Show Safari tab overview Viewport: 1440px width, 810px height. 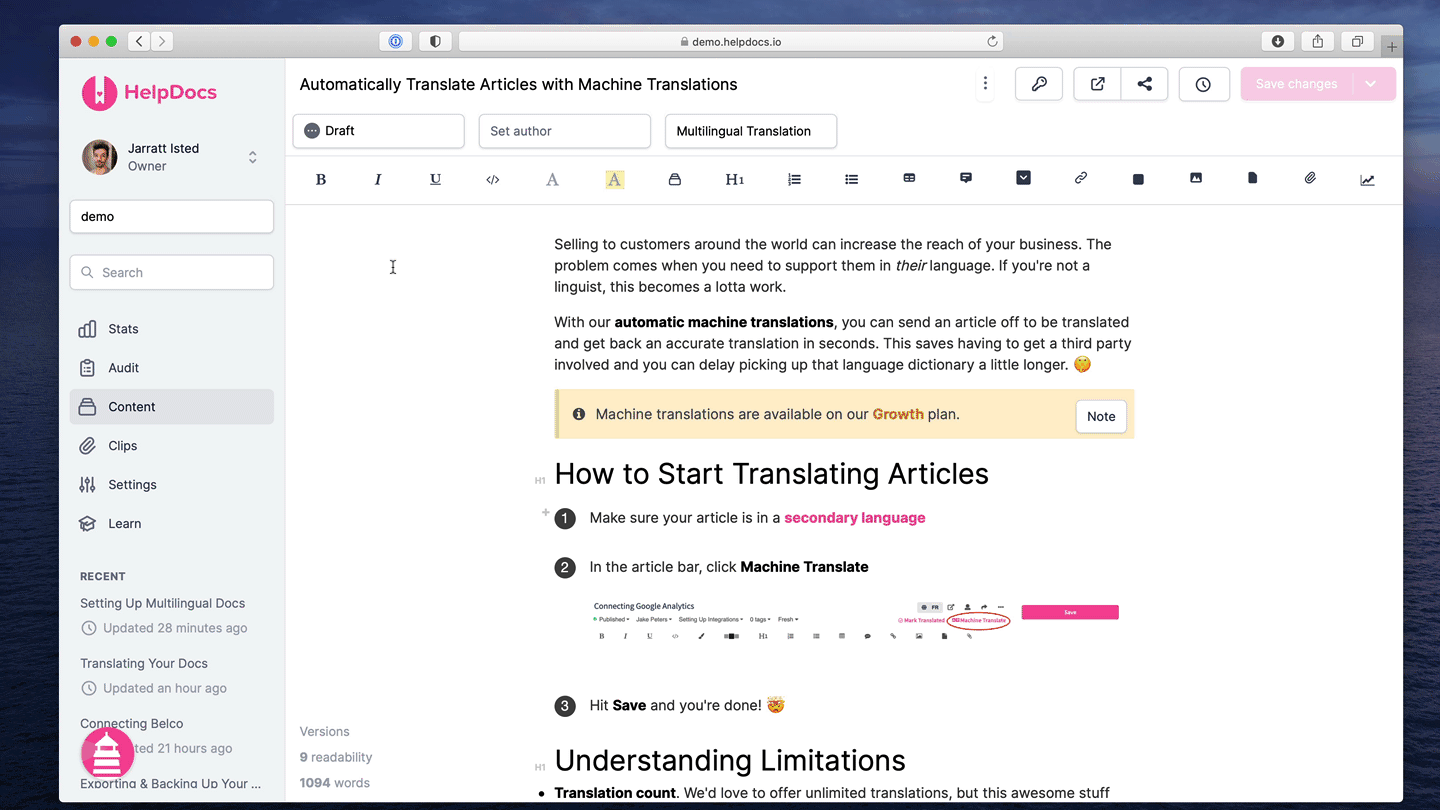[x=1357, y=41]
